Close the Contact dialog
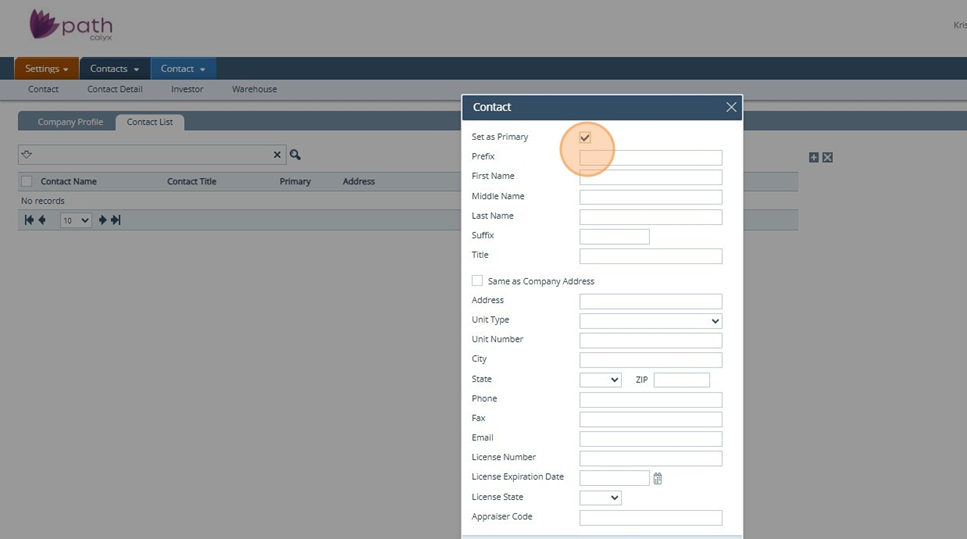967x539 pixels. tap(731, 107)
